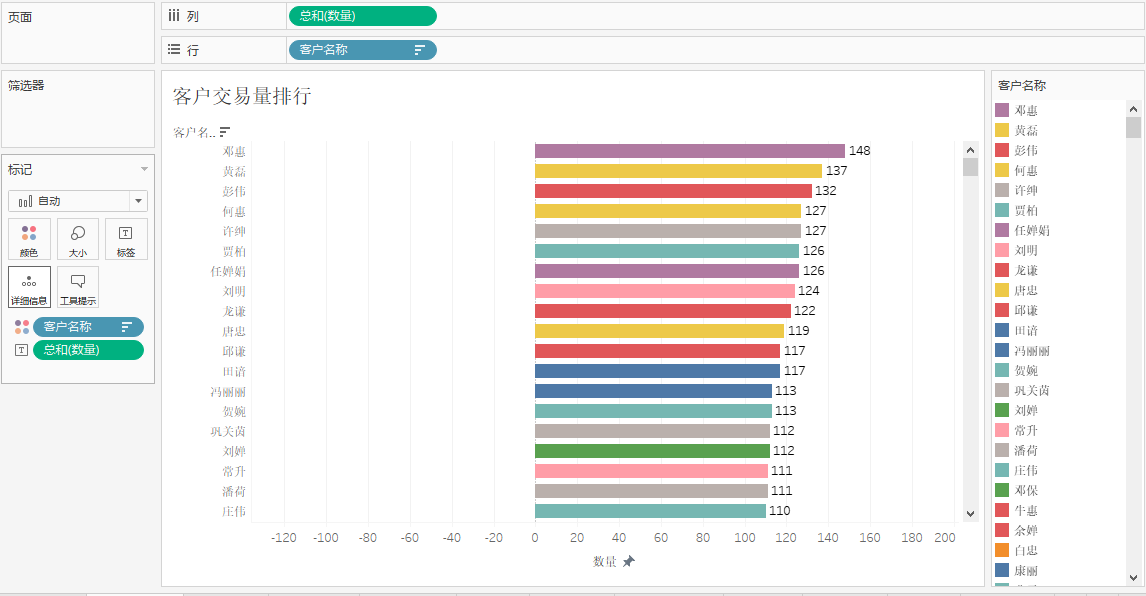Select the 客户名称 pill on rows shelf
This screenshot has height=596, width=1146.
click(362, 49)
